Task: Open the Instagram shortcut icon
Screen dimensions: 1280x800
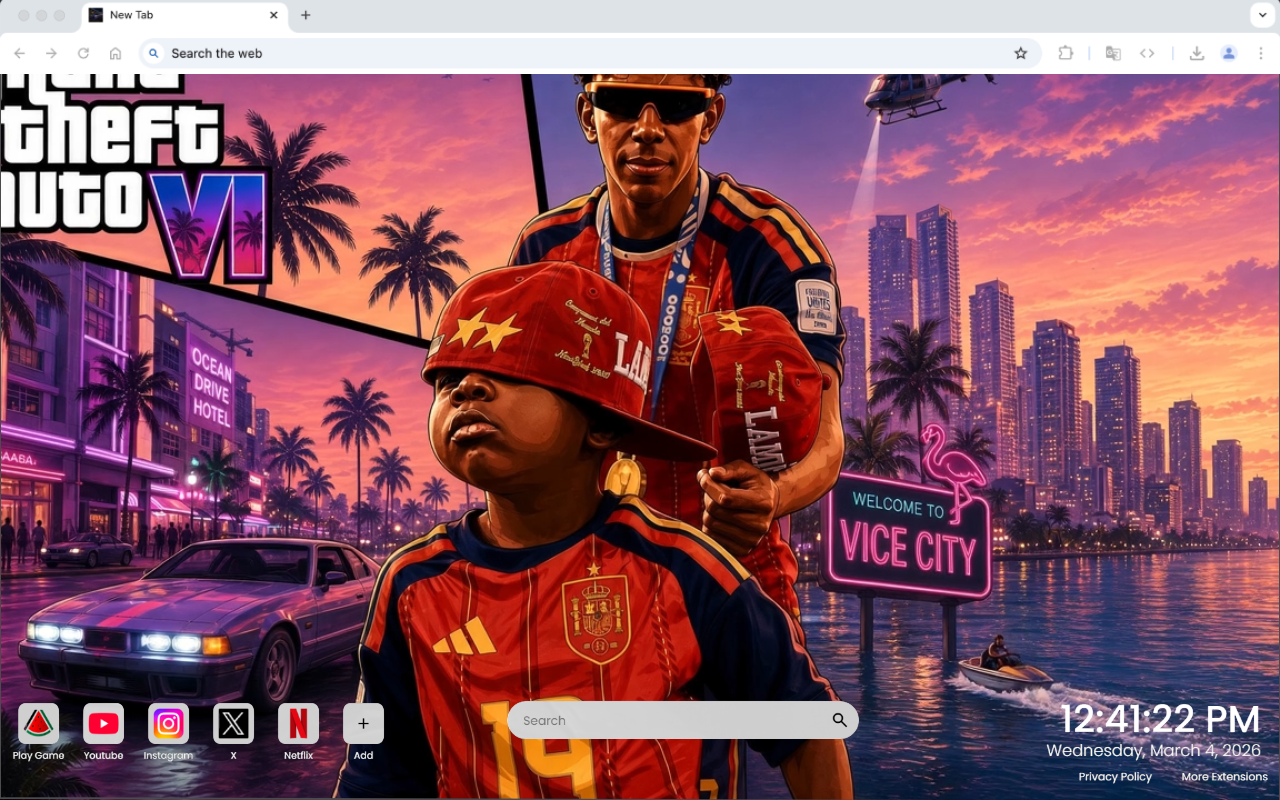Action: 168,724
